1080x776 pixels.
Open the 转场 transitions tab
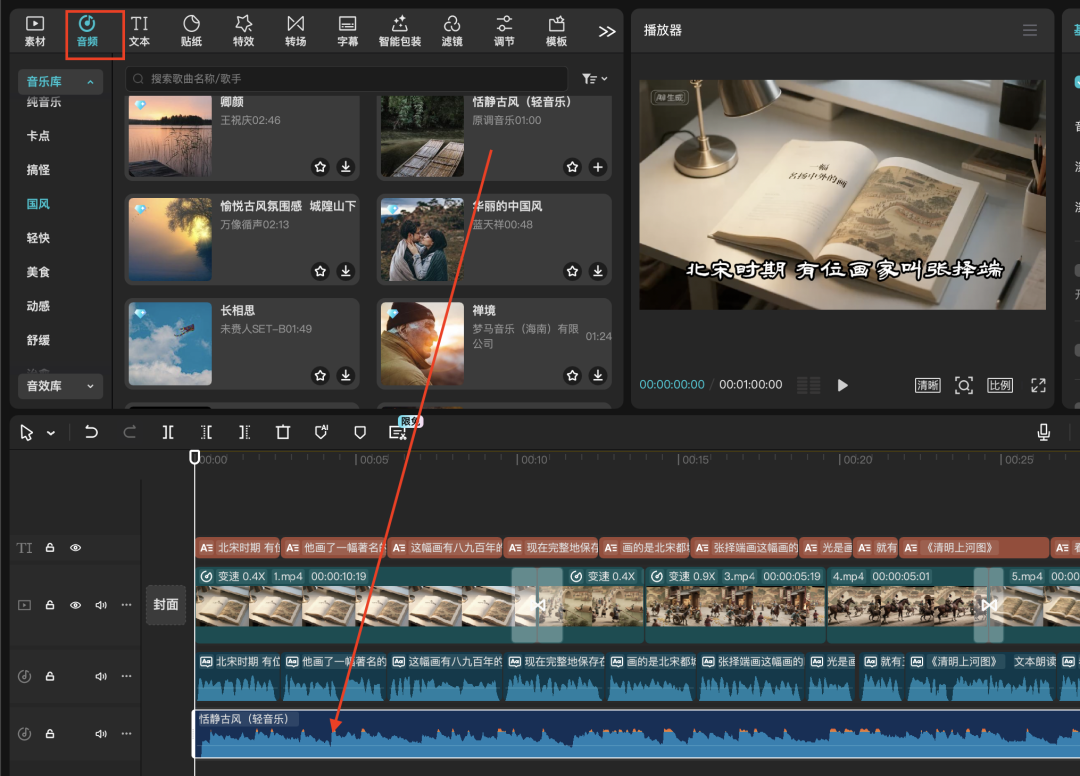tap(295, 31)
